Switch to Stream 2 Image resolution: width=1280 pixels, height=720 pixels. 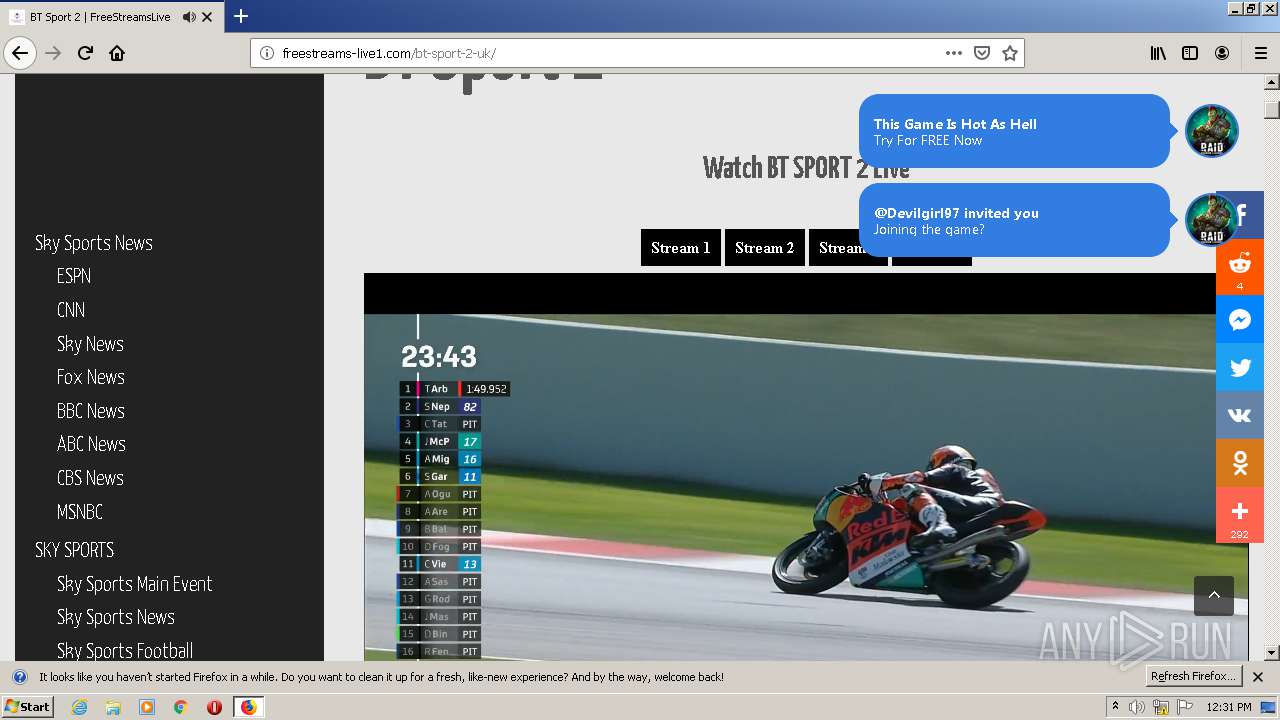tap(765, 248)
